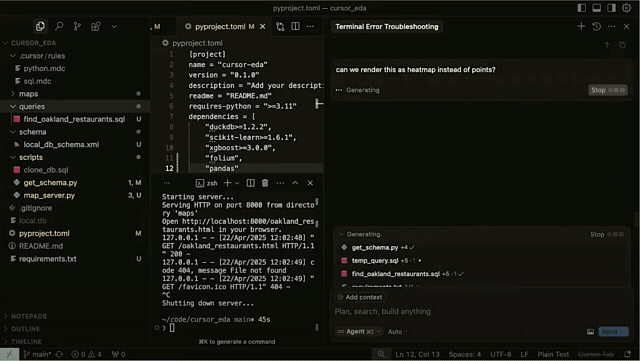
Task: Stop generation above the file changes list
Action: click(x=607, y=234)
